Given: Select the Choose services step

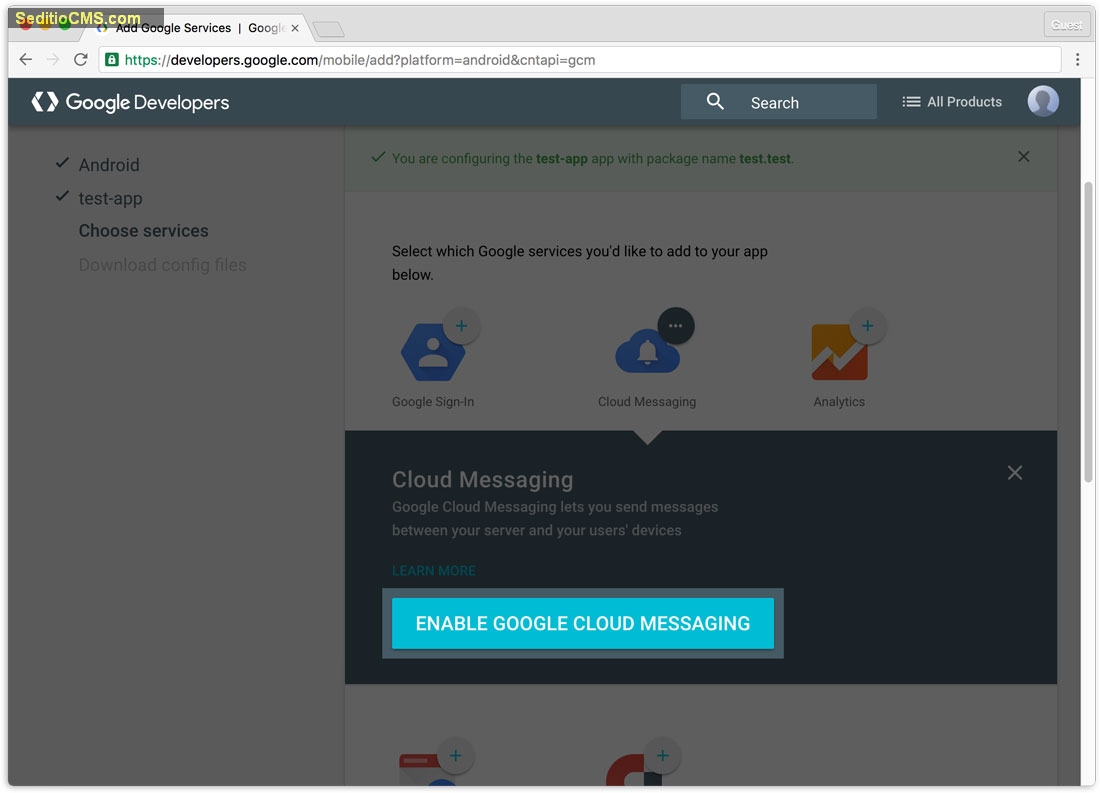Looking at the screenshot, I should [143, 231].
